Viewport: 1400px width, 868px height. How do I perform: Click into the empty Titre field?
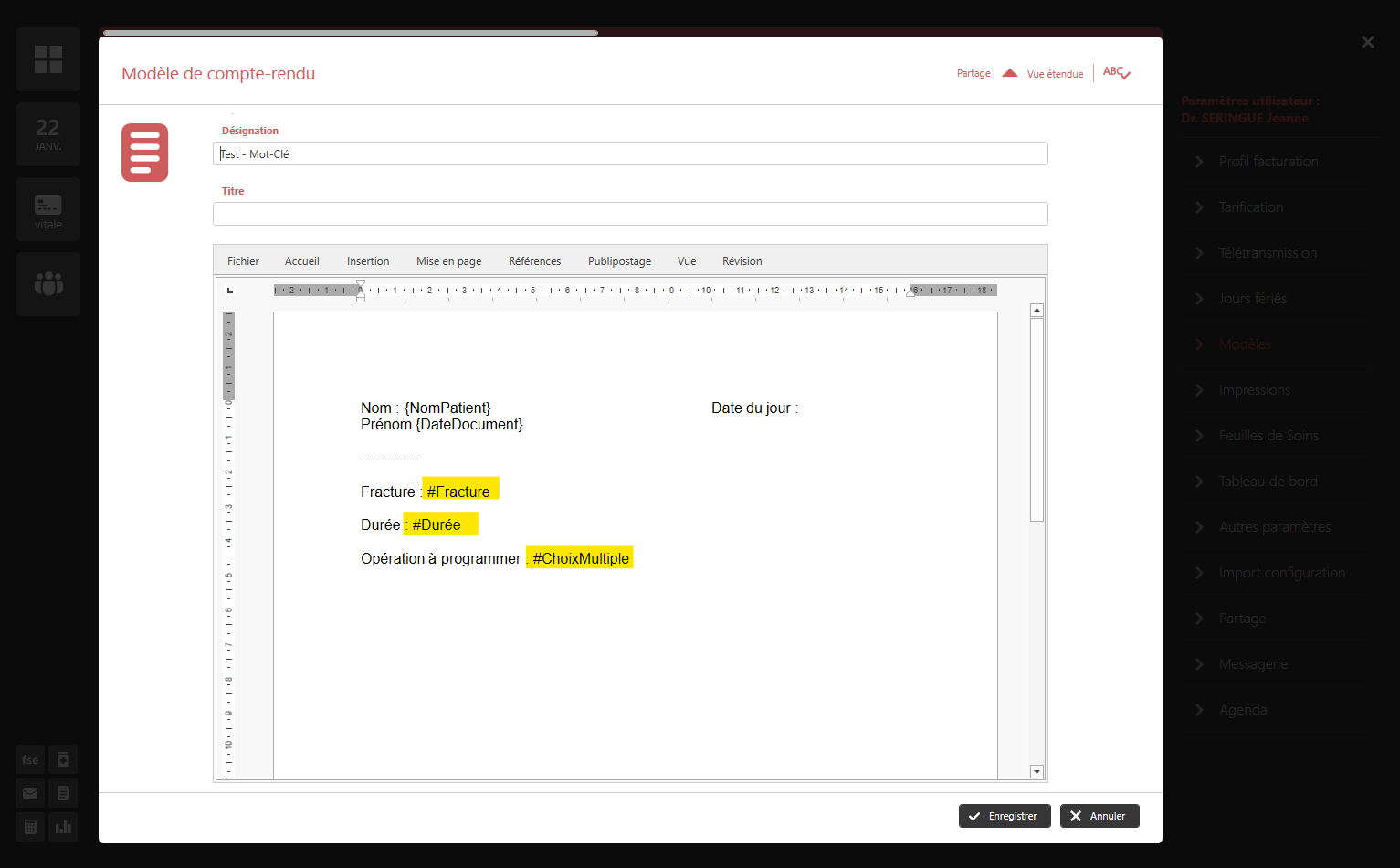tap(630, 214)
